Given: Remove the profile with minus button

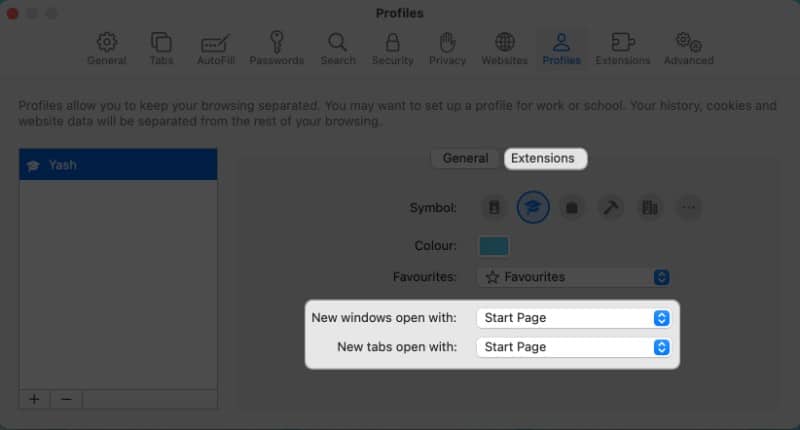Looking at the screenshot, I should pyautogui.click(x=66, y=399).
